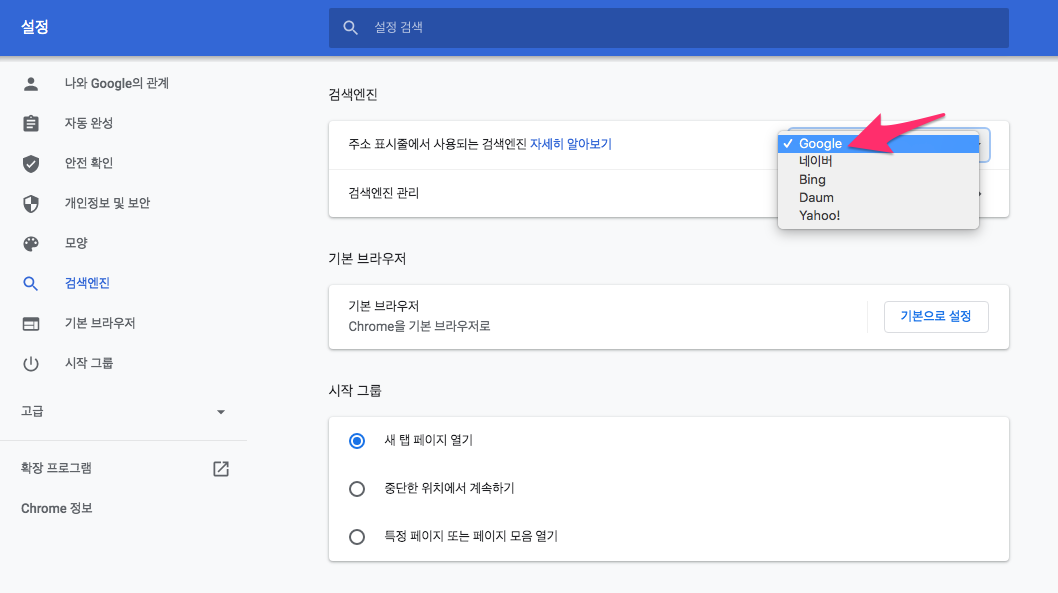Choose Bing in the search engine dropdown
Image resolution: width=1058 pixels, height=593 pixels.
click(878, 179)
